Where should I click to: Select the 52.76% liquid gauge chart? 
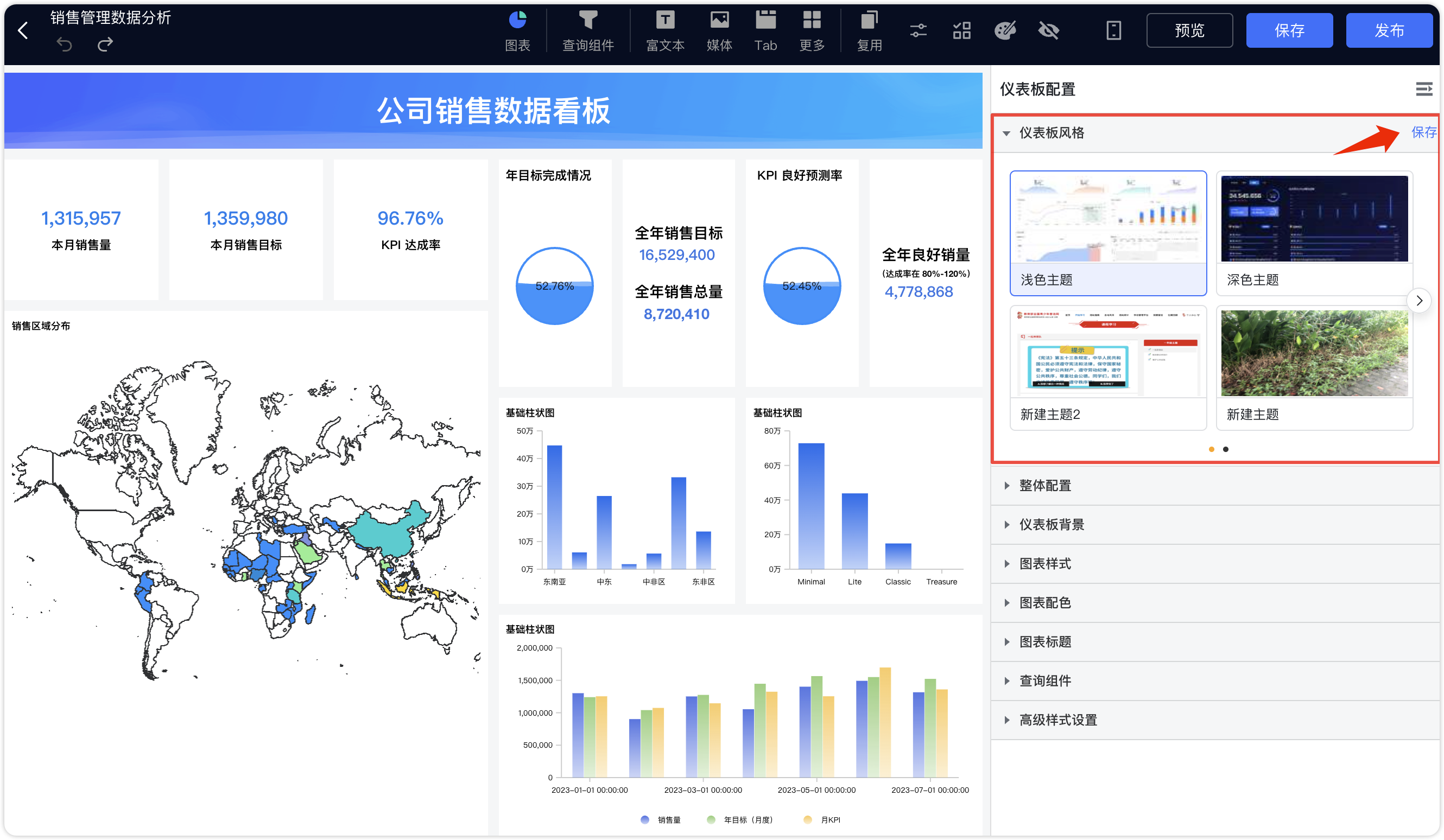pyautogui.click(x=554, y=286)
